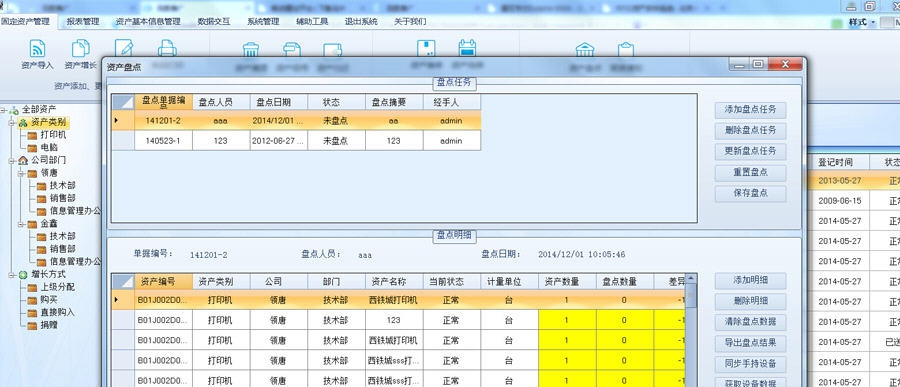Click asset name 123 in detail table
This screenshot has height=387, width=900.
[x=394, y=320]
